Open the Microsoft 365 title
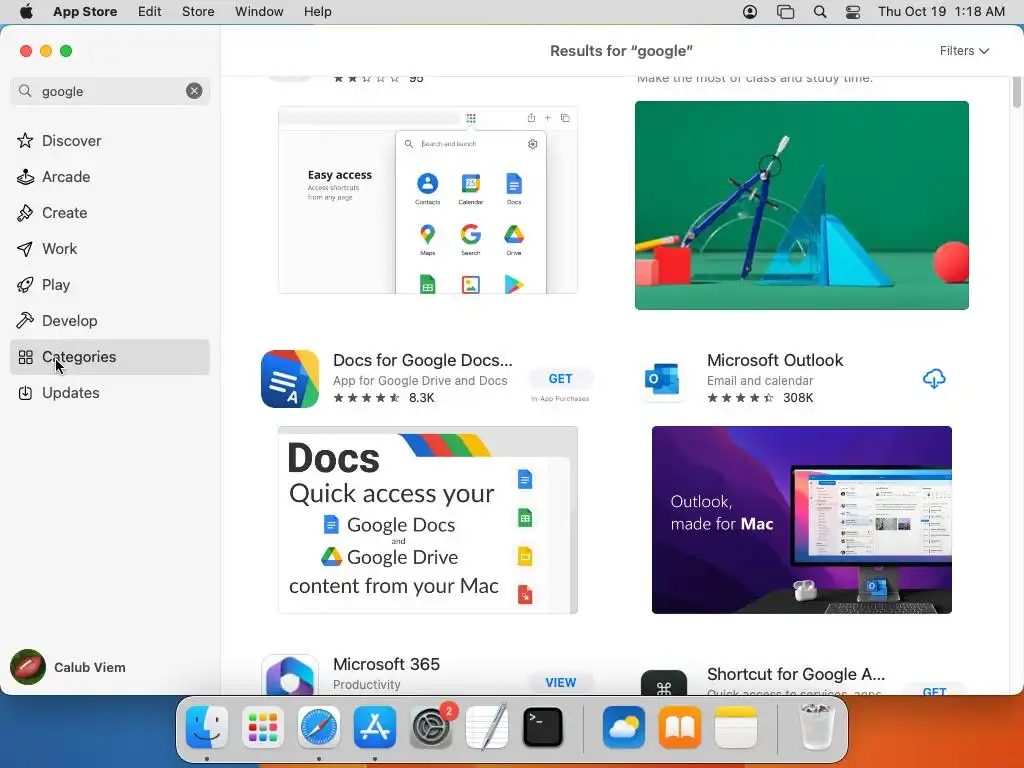The image size is (1024, 768). (387, 664)
